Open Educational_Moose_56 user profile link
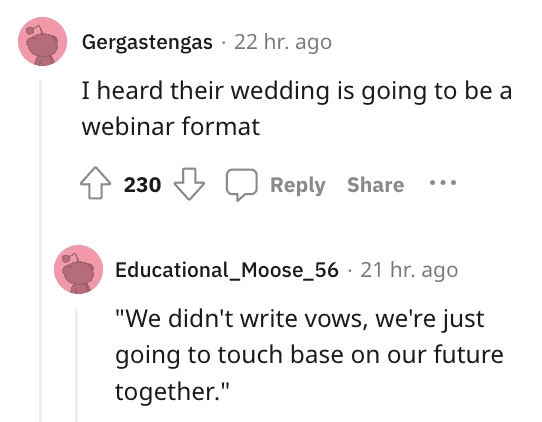This screenshot has height=422, width=542. pyautogui.click(x=227, y=270)
